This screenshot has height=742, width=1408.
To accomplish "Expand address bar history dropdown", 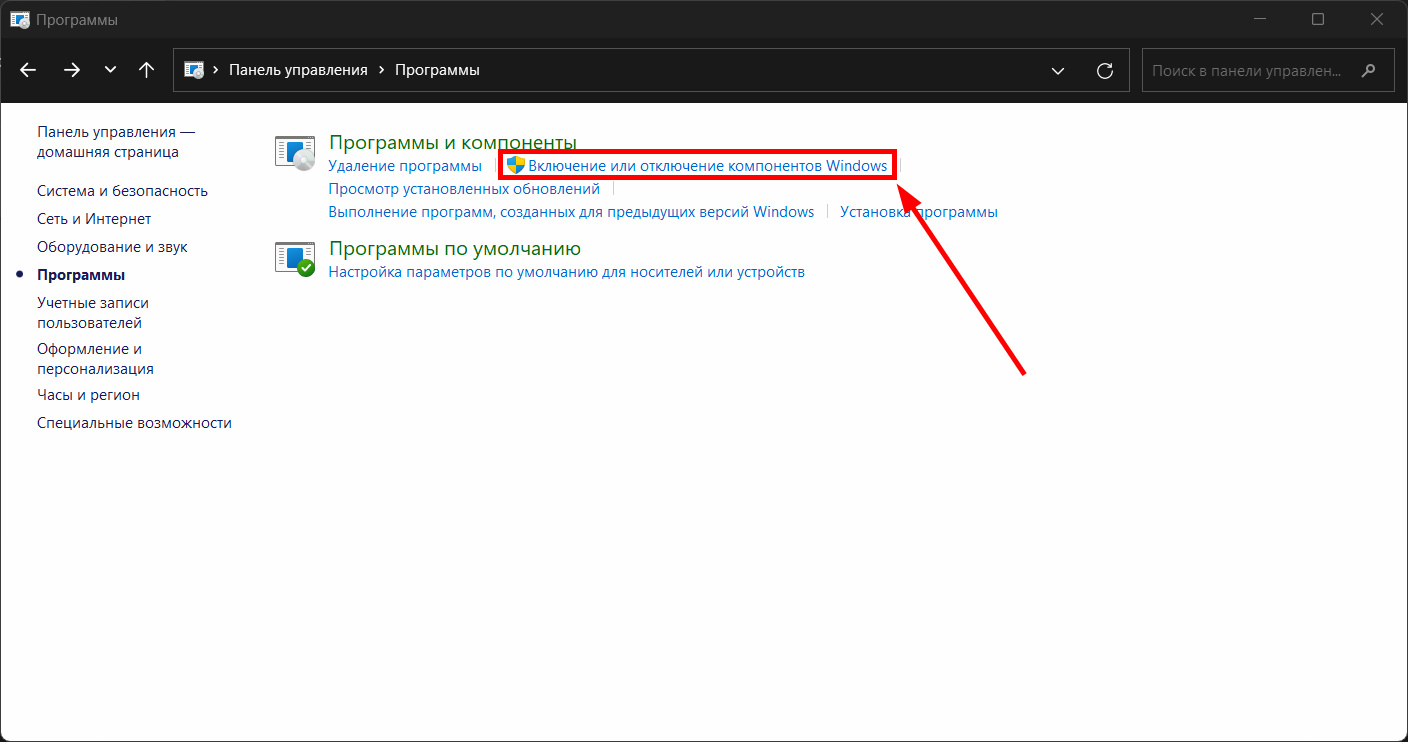I will point(1058,70).
